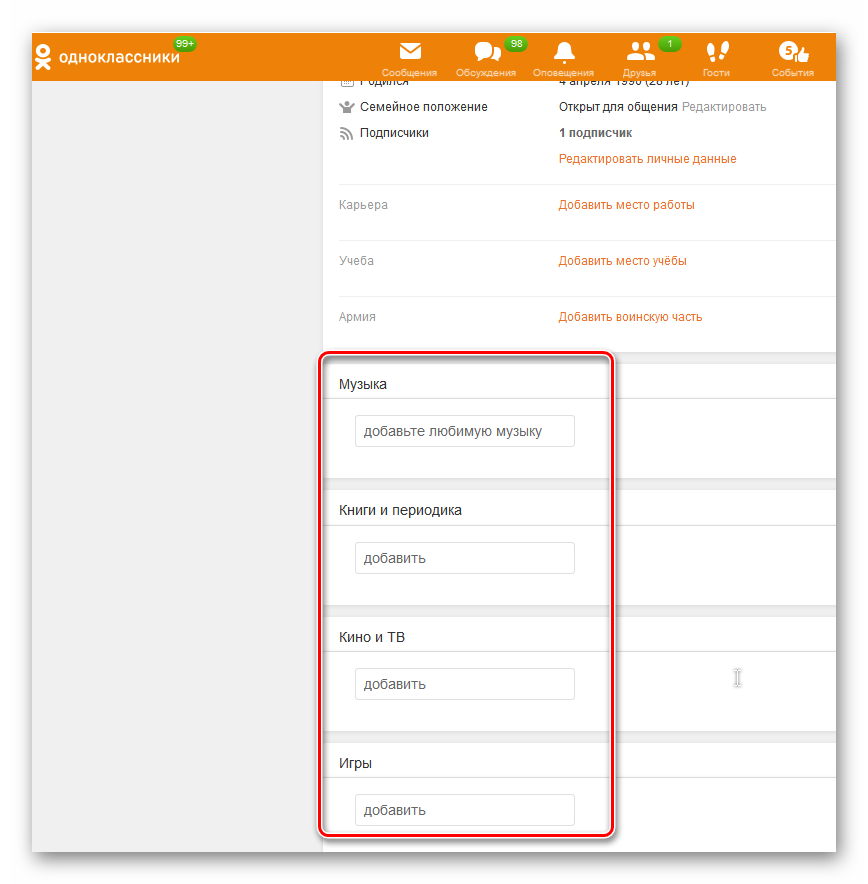Open the Обсуждения chat bubbles icon

(x=487, y=51)
